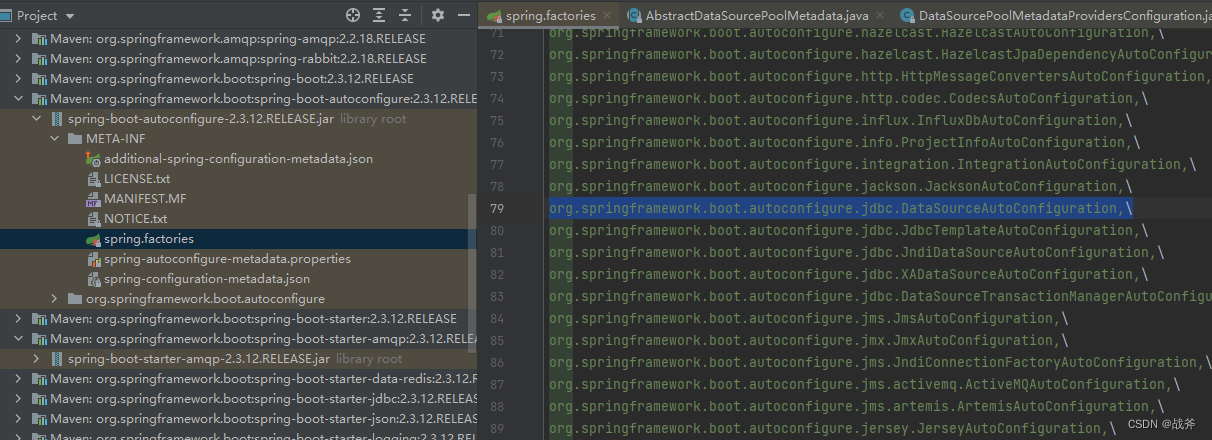Click gutter line number 79
Viewport: 1212px width, 440px height.
coord(497,208)
